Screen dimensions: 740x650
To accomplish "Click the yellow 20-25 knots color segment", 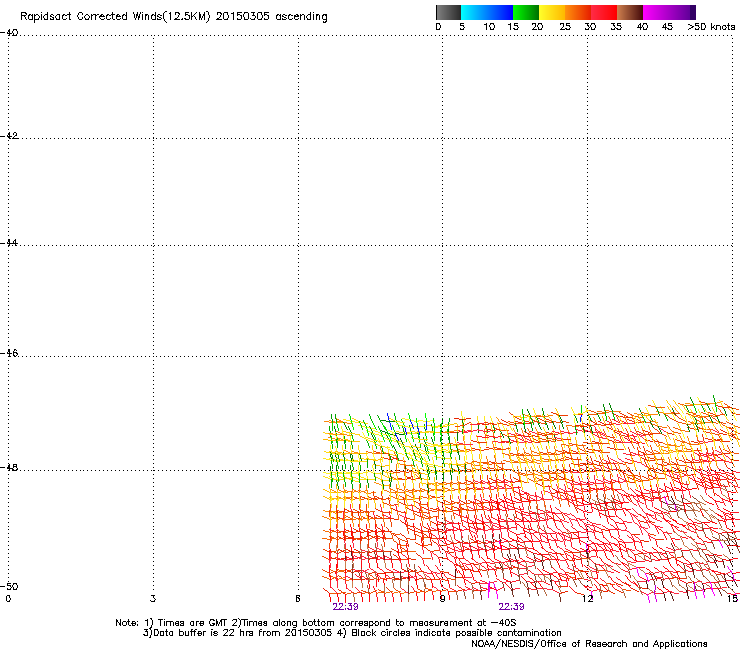I will point(552,12).
